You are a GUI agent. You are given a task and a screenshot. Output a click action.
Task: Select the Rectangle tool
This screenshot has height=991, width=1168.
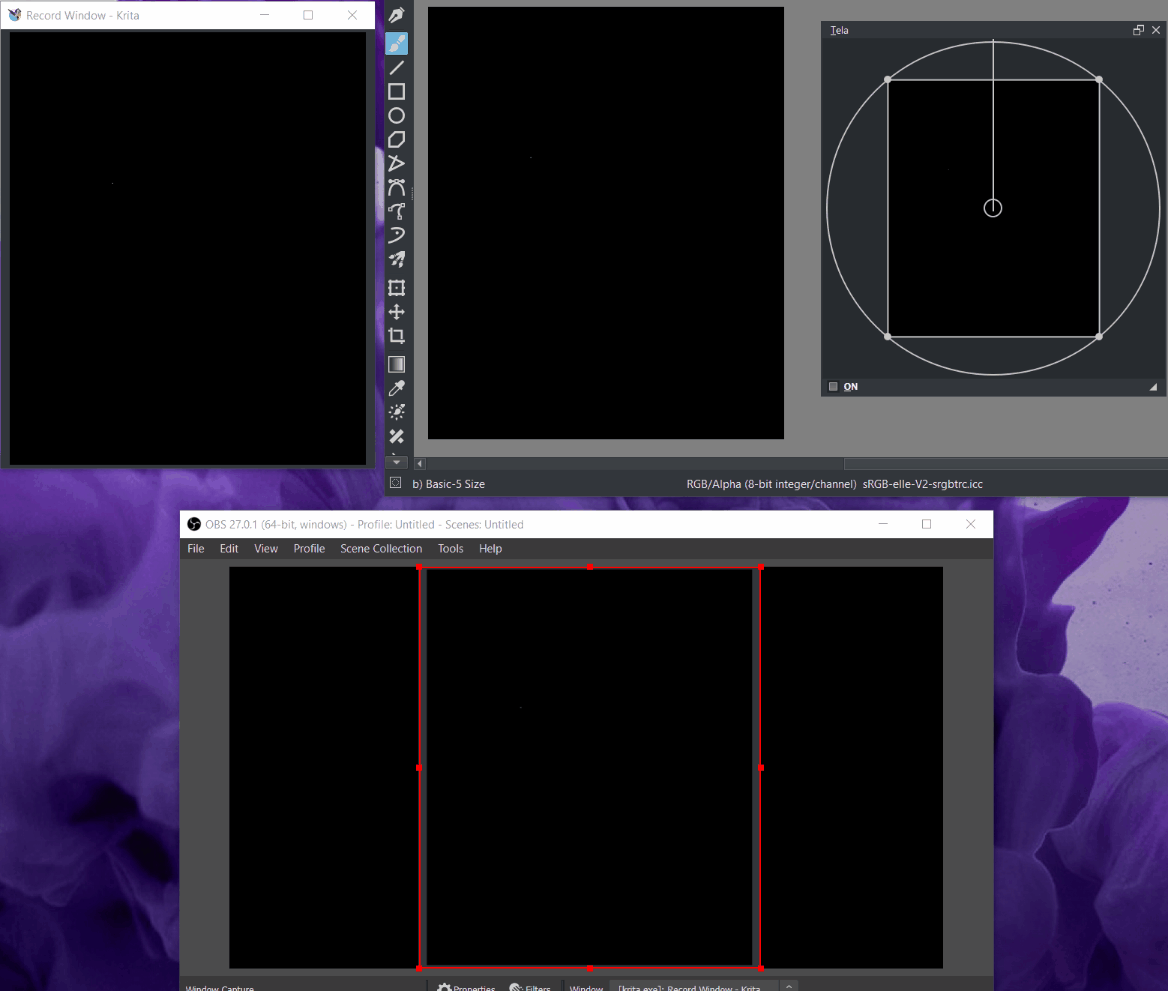click(x=397, y=92)
